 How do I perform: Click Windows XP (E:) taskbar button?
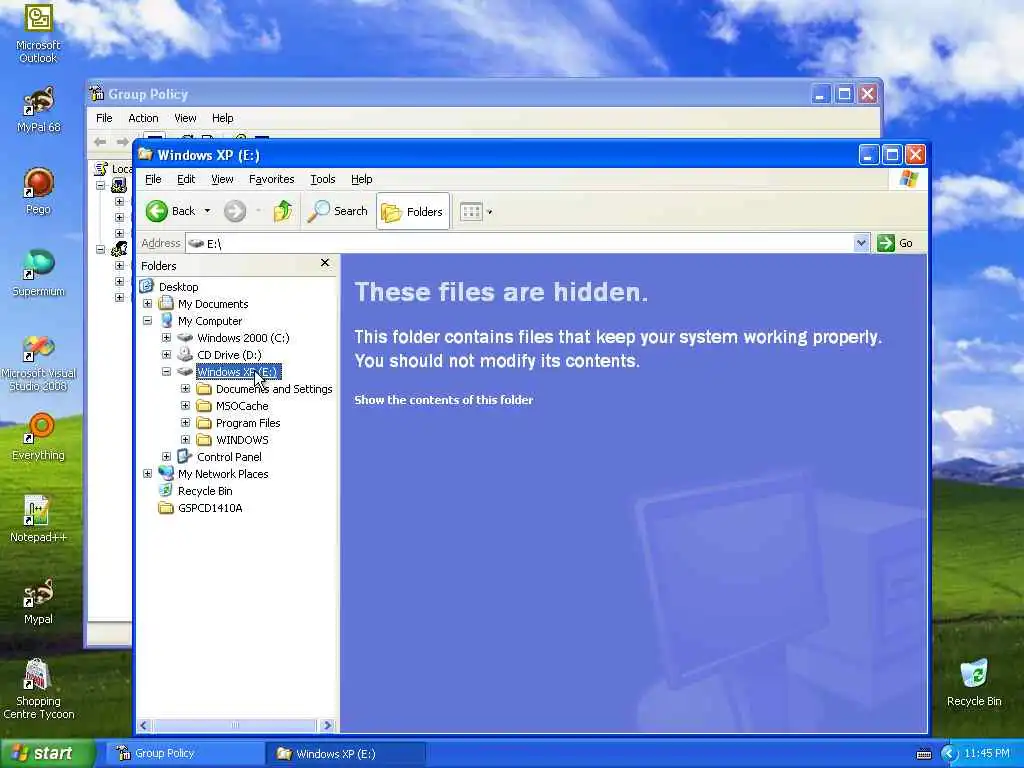click(x=345, y=754)
